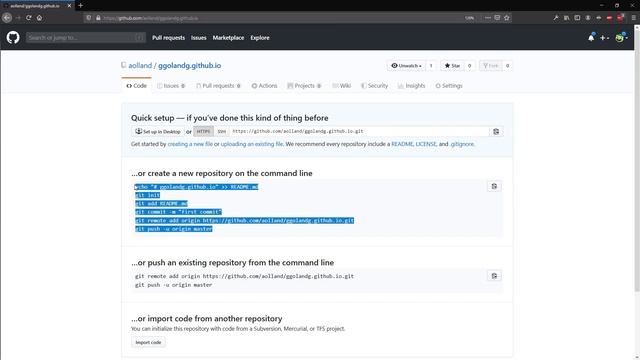Click the README link

(x=402, y=144)
